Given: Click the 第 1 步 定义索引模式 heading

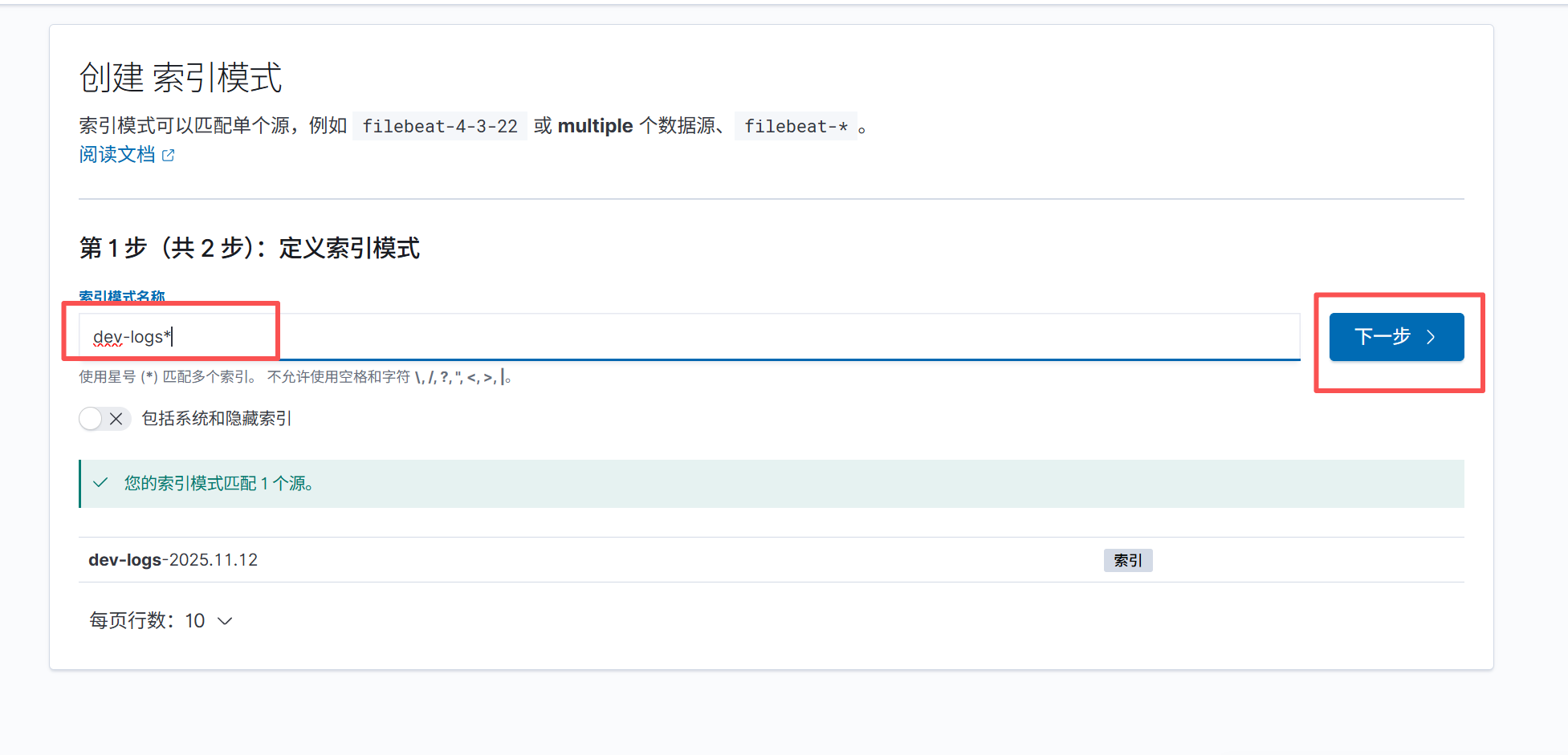Looking at the screenshot, I should 249,248.
